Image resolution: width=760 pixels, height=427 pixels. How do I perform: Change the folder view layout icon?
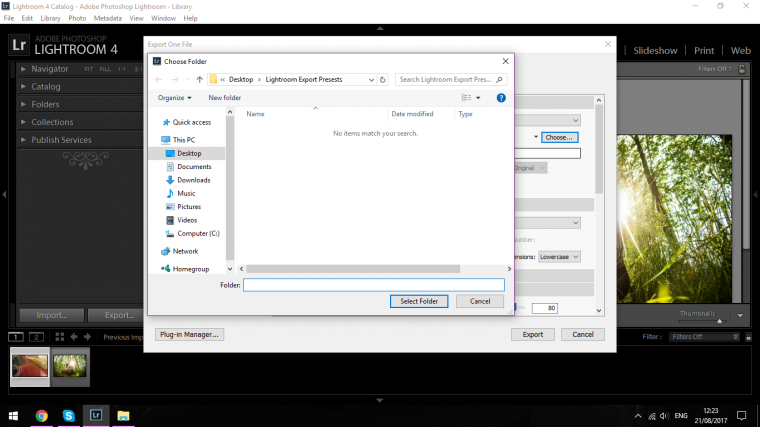point(466,98)
